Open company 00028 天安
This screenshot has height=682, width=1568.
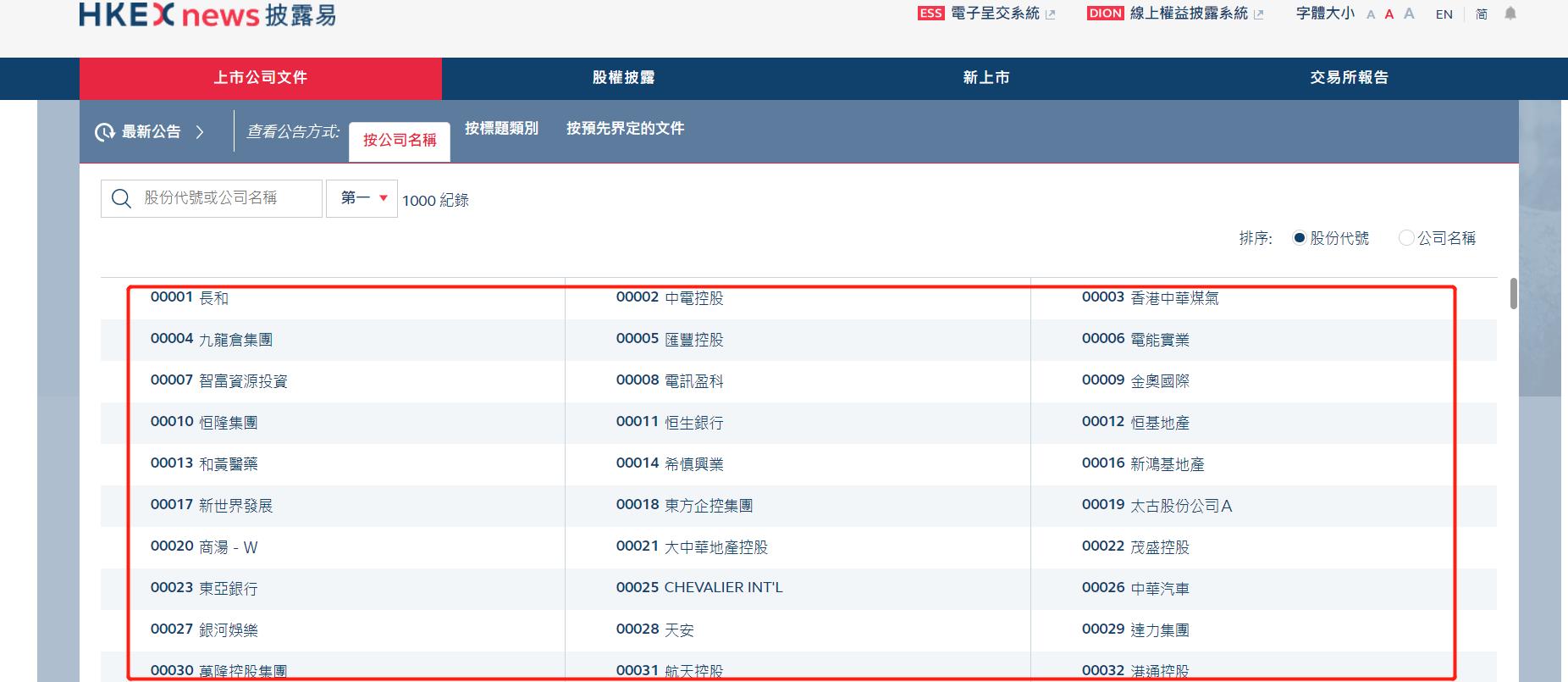[655, 630]
